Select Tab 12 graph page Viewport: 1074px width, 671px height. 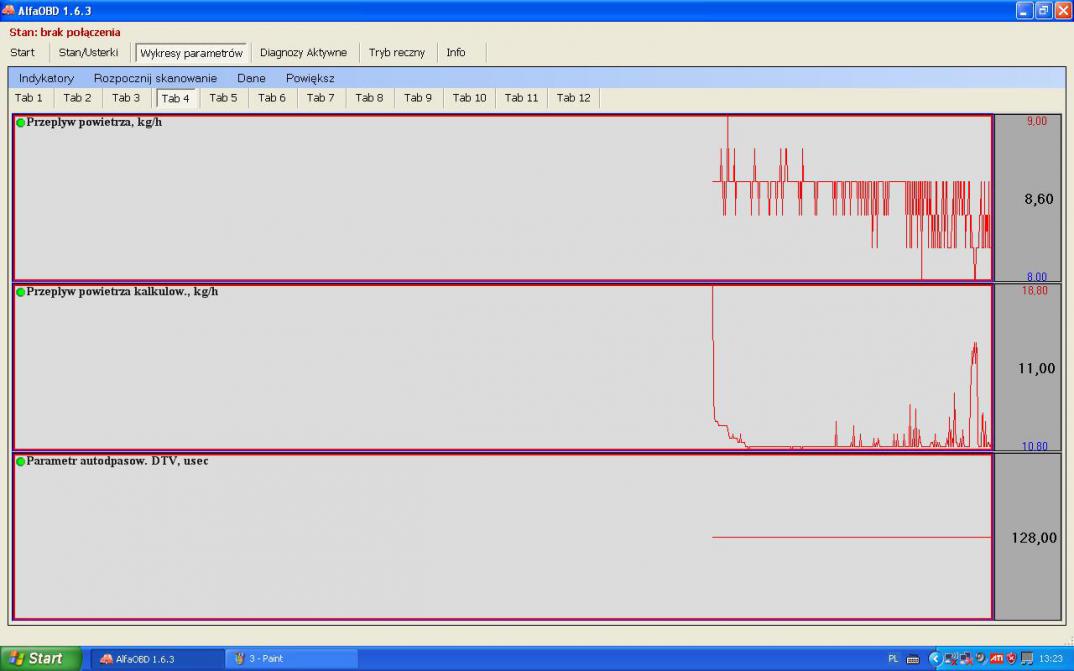point(573,98)
